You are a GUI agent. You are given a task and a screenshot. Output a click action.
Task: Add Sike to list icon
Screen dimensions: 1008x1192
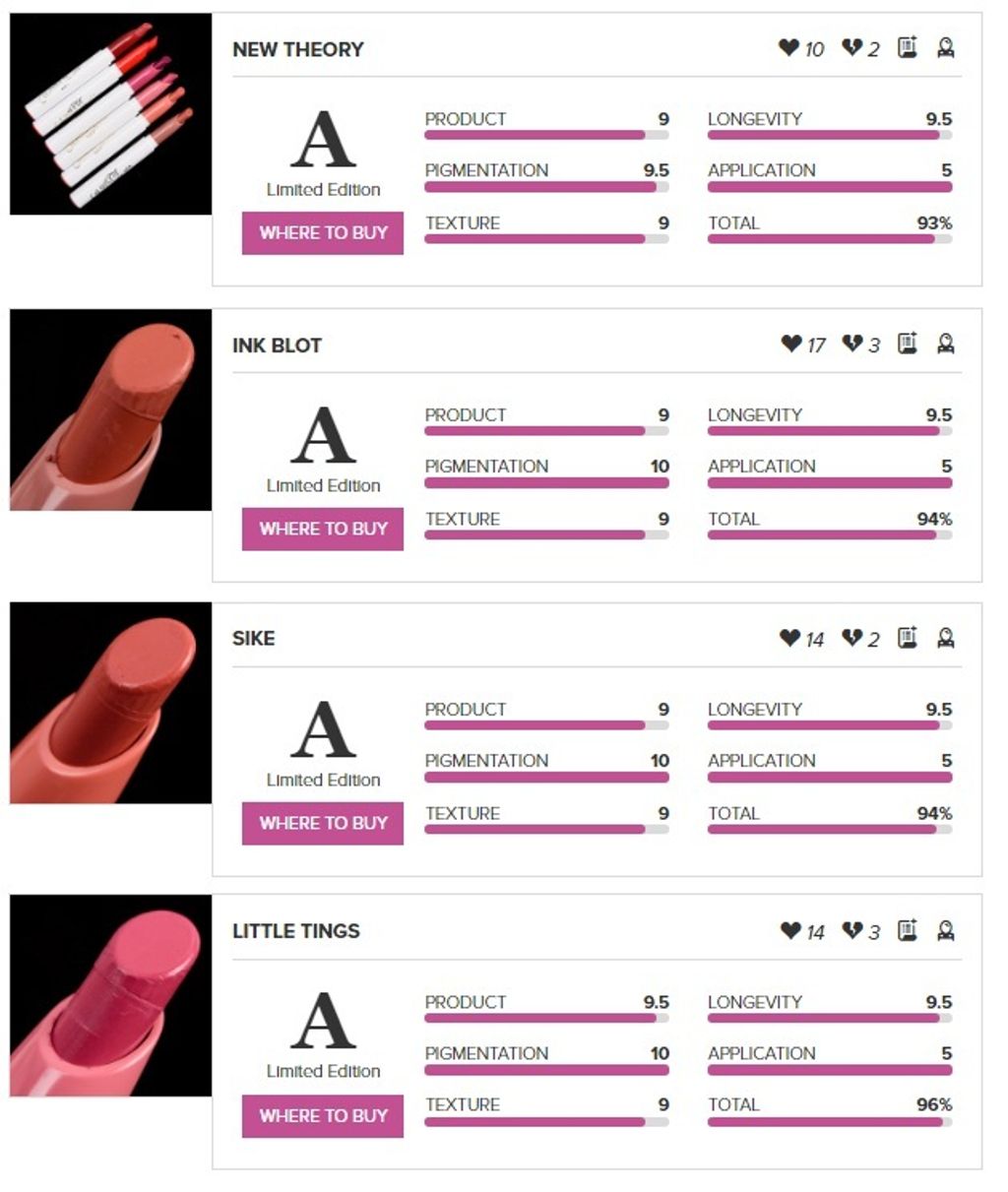[x=908, y=638]
